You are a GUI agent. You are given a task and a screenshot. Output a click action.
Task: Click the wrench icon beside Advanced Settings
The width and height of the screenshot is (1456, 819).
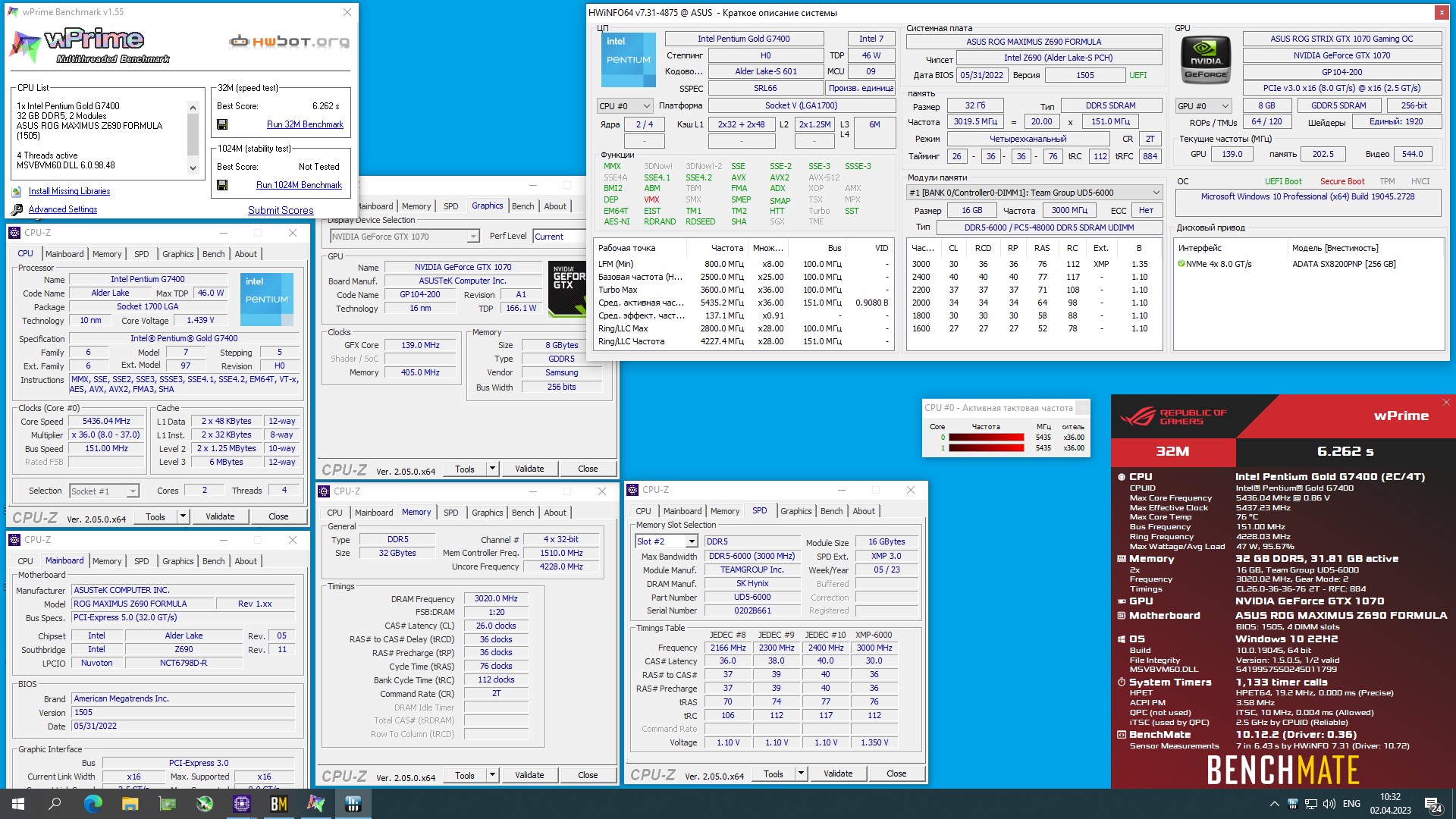pos(17,209)
